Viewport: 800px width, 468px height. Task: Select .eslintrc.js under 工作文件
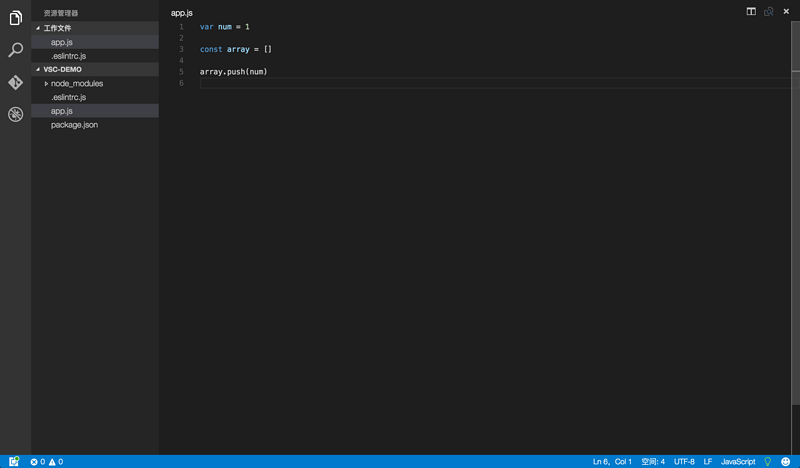coord(95,56)
